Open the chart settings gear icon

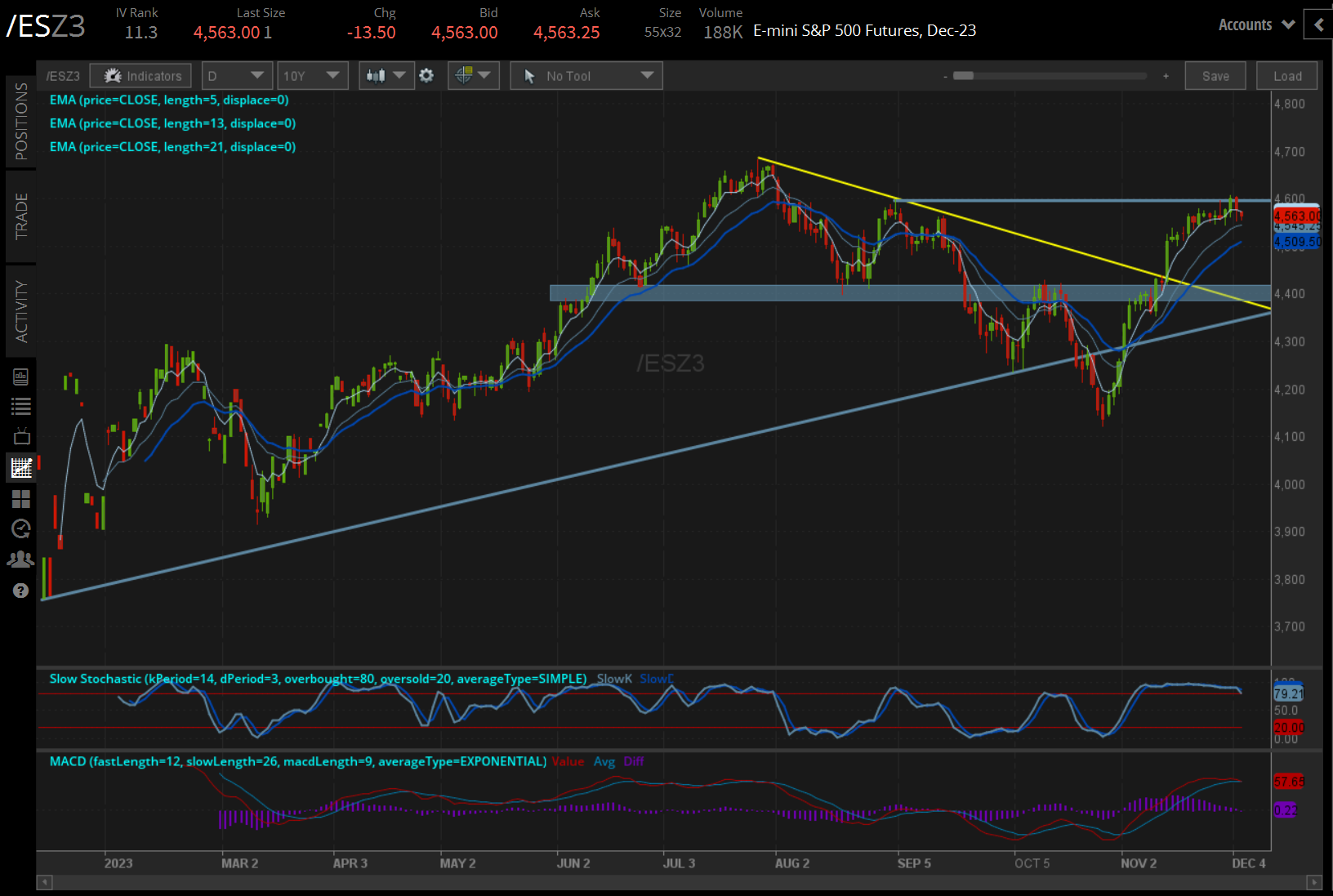click(x=426, y=75)
